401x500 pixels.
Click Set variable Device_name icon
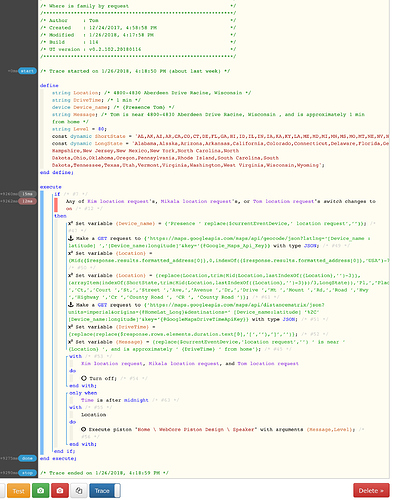pos(71,223)
